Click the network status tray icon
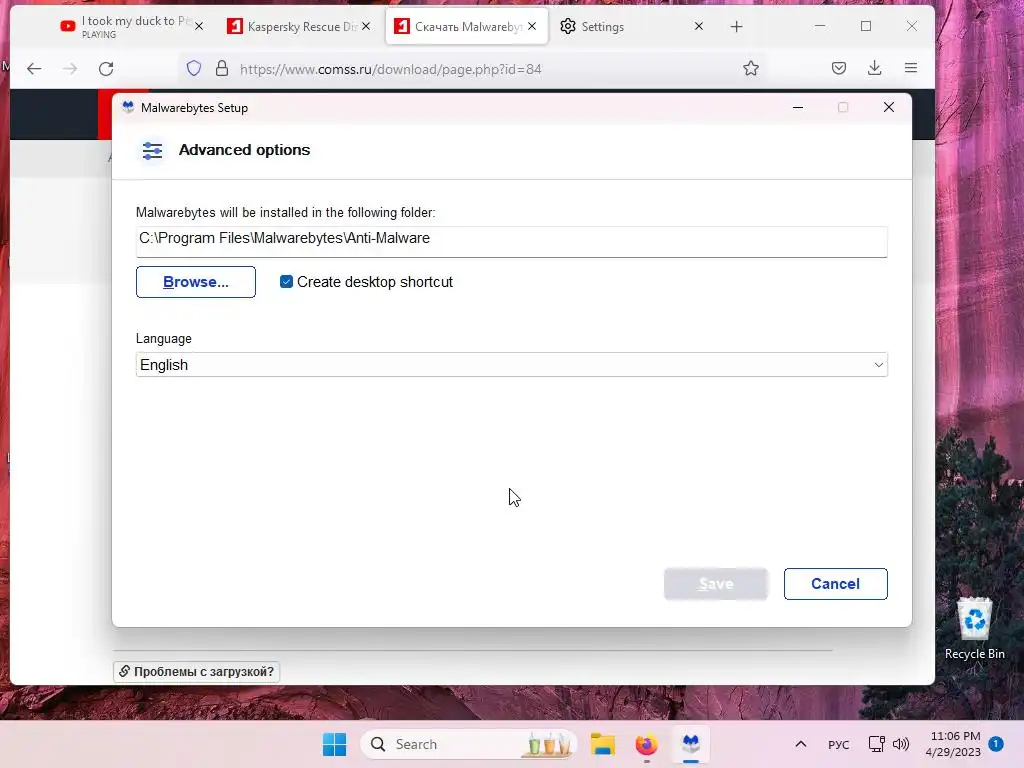The width and height of the screenshot is (1024, 768). 877,744
